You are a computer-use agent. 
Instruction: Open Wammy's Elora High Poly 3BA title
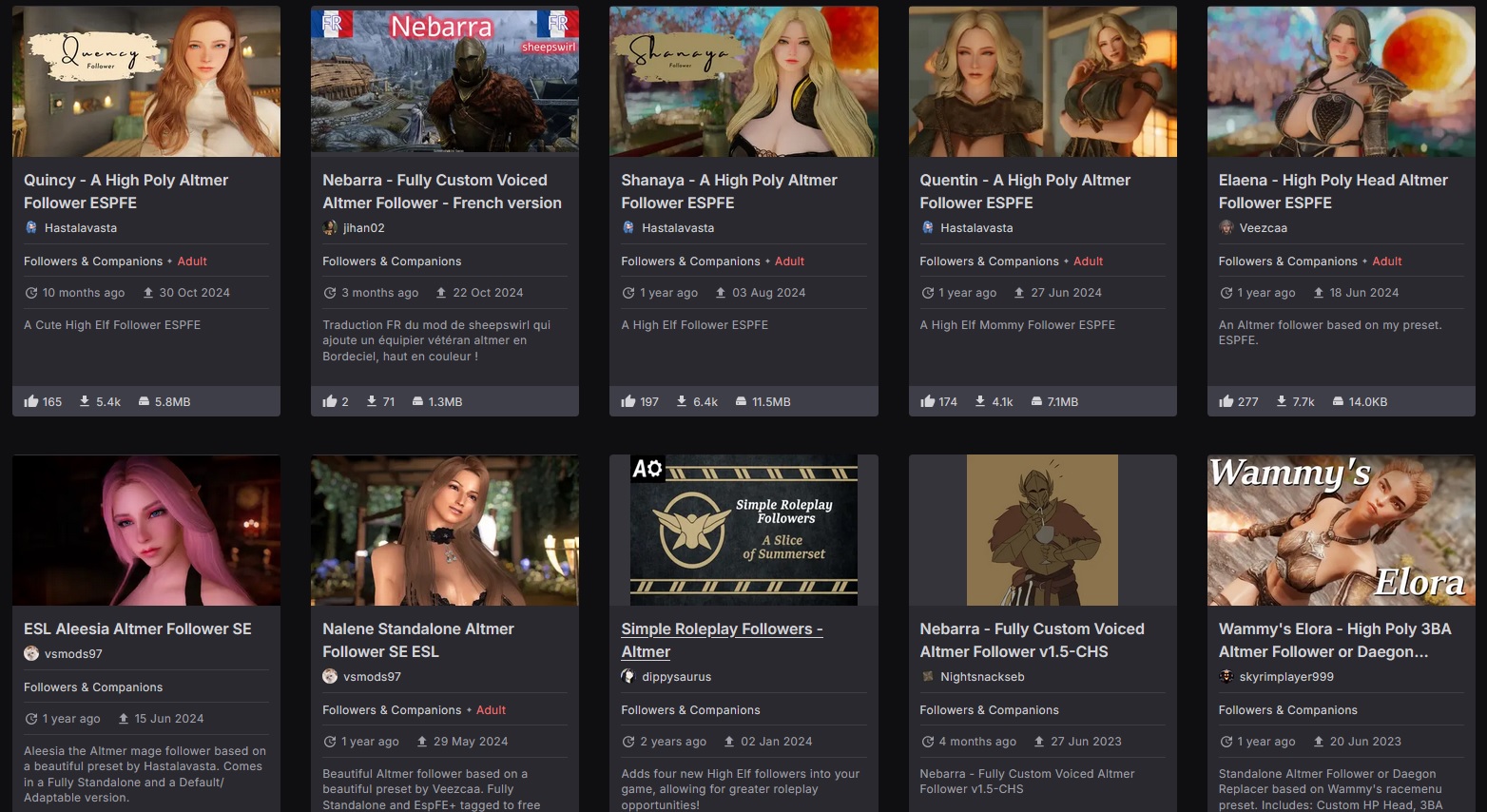1335,640
